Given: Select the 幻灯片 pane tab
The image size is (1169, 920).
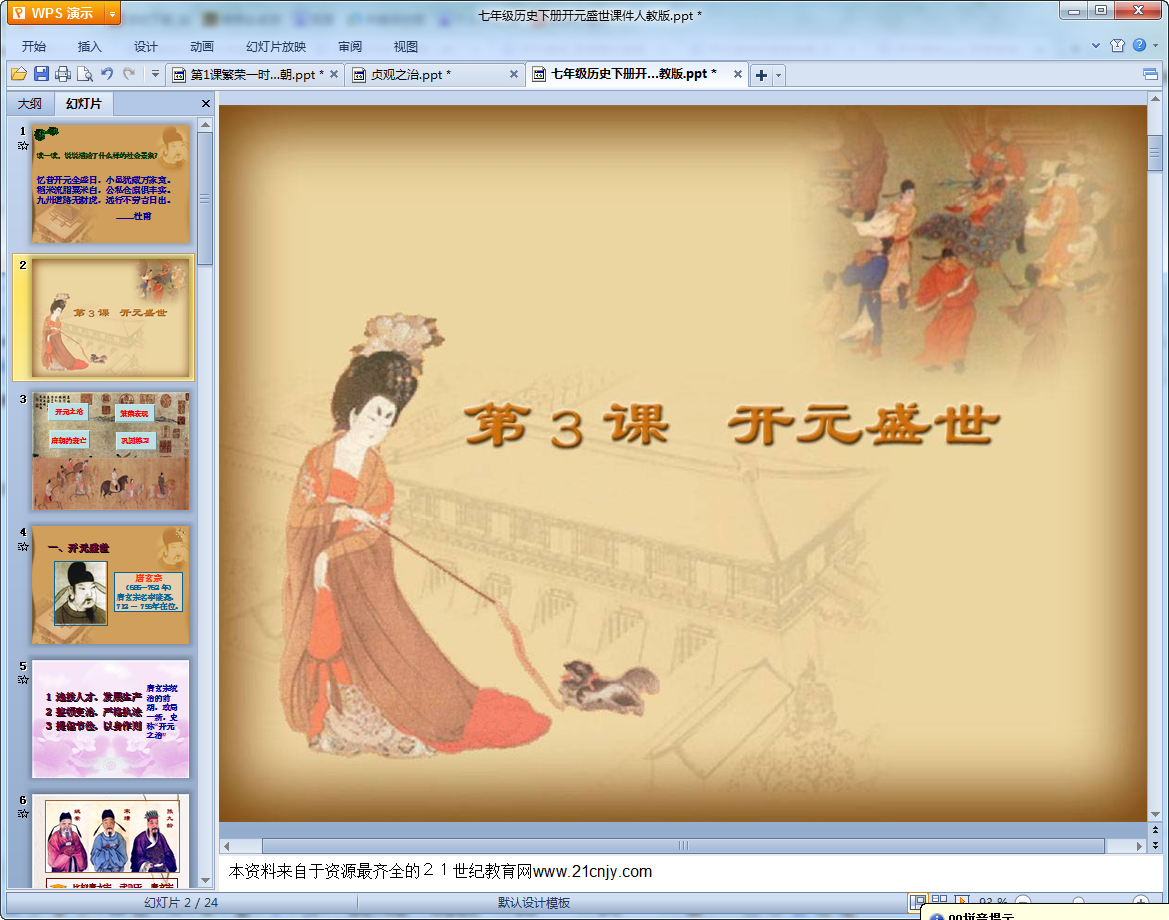Looking at the screenshot, I should point(84,104).
